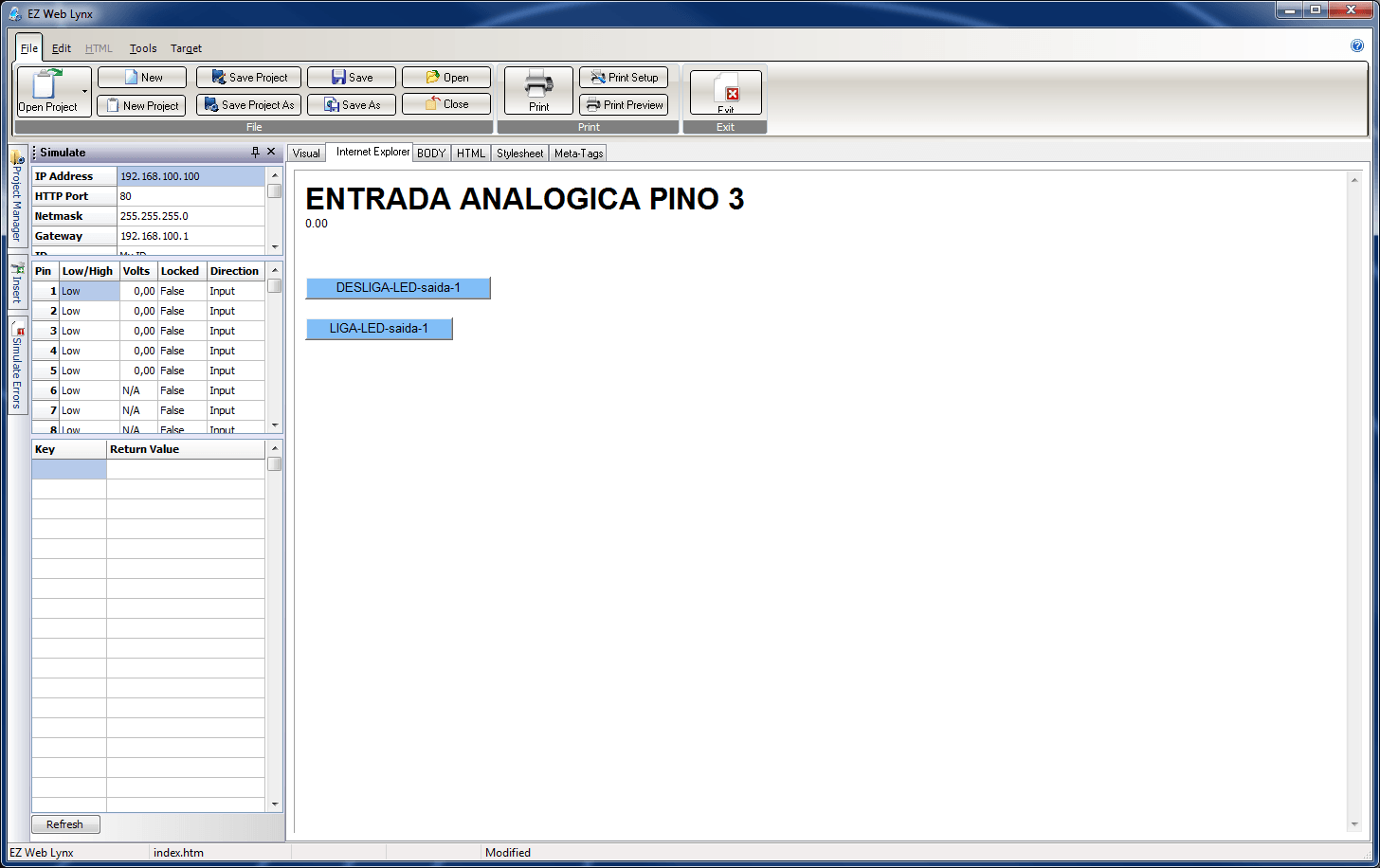The width and height of the screenshot is (1380, 868).
Task: Close the Simulate panel
Action: point(271,152)
